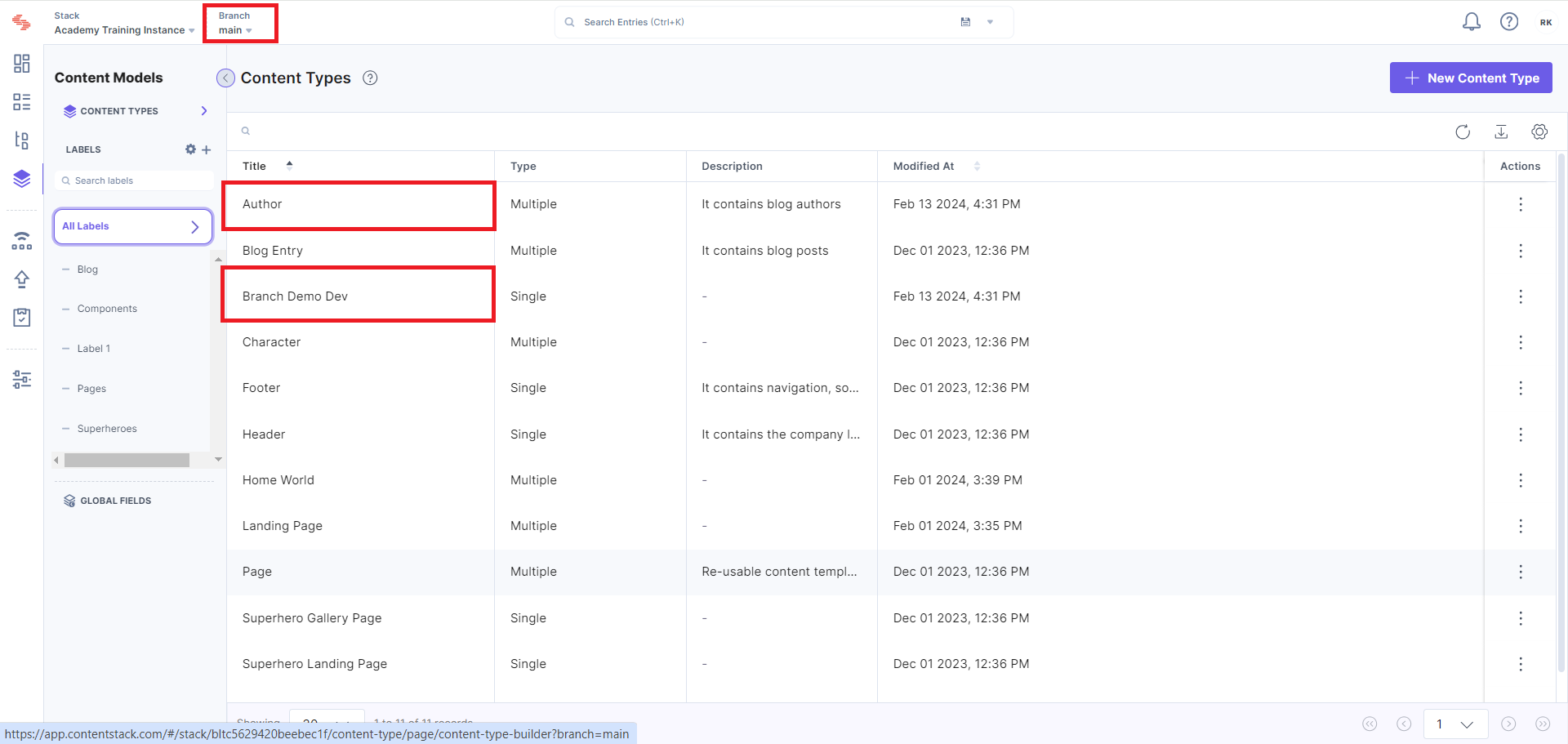Open the RK user profile avatar
The height and width of the screenshot is (744, 1568).
coord(1546,22)
